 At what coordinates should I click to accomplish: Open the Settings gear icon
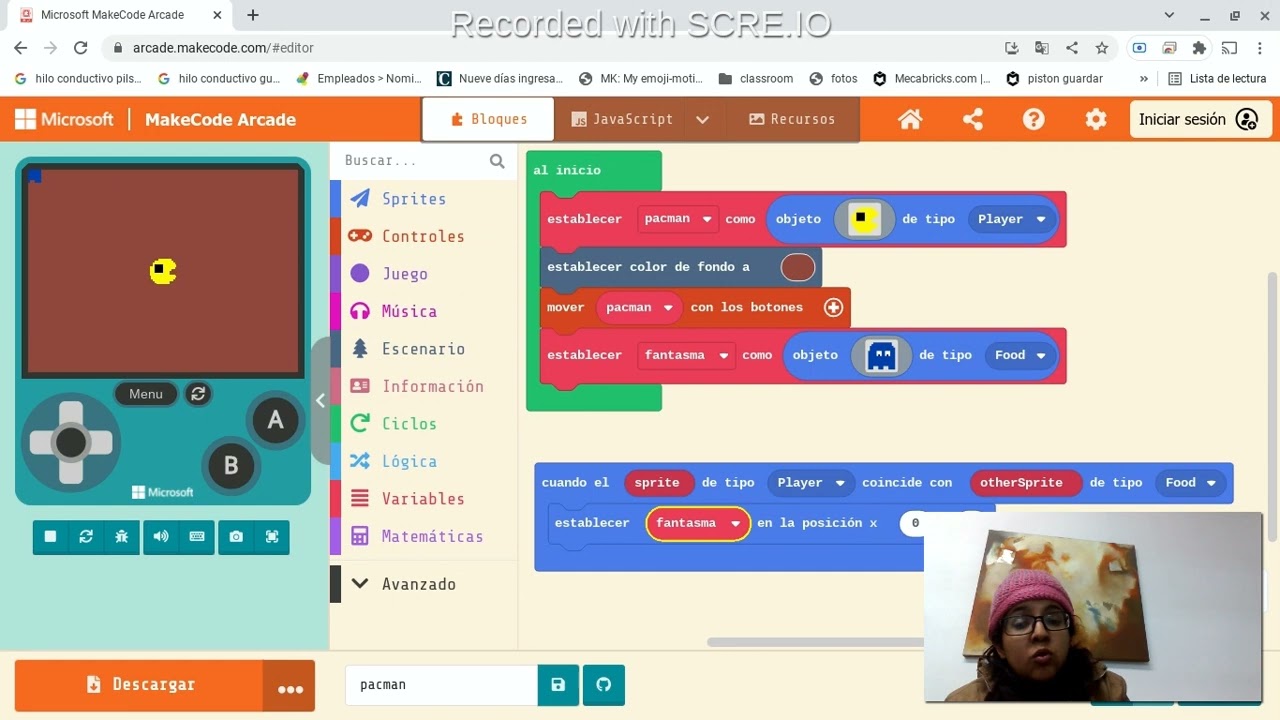[1096, 119]
